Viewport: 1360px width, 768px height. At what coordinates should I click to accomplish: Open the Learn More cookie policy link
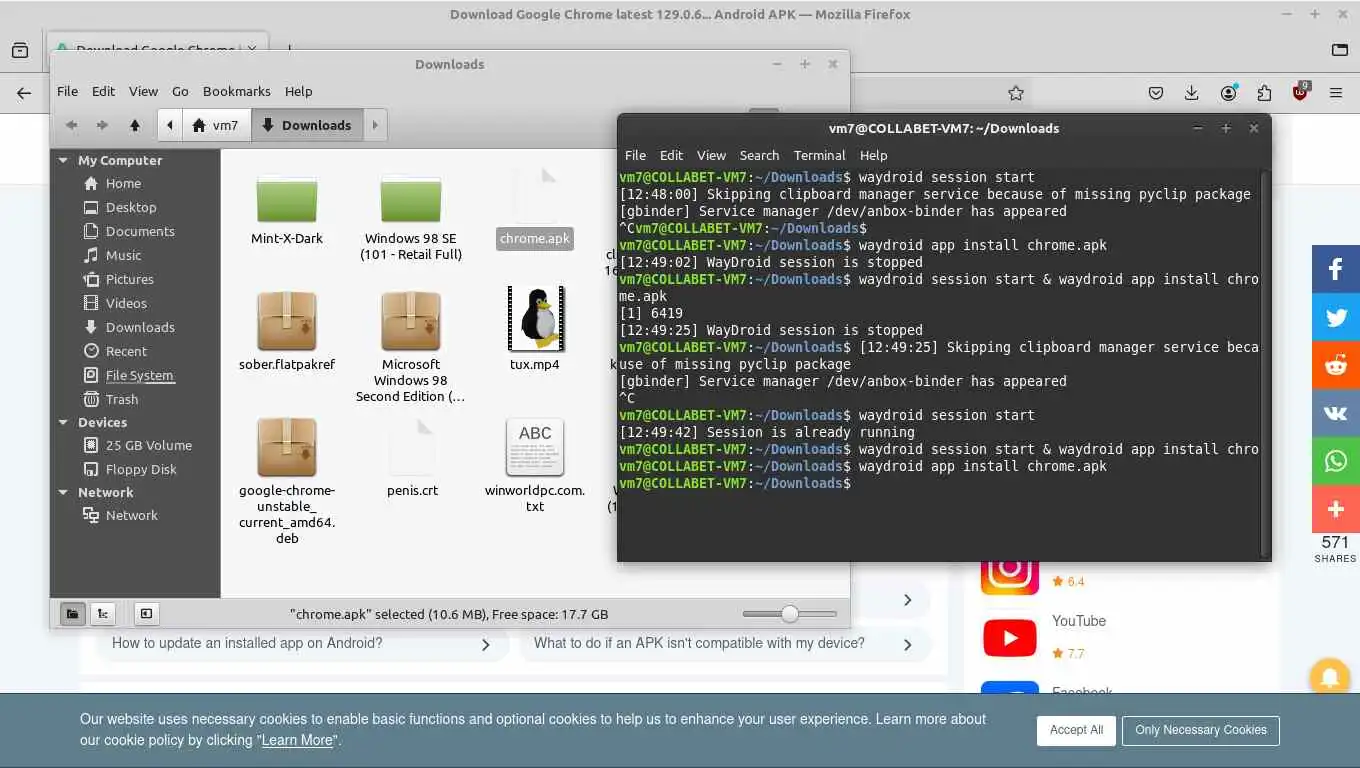[x=297, y=741]
